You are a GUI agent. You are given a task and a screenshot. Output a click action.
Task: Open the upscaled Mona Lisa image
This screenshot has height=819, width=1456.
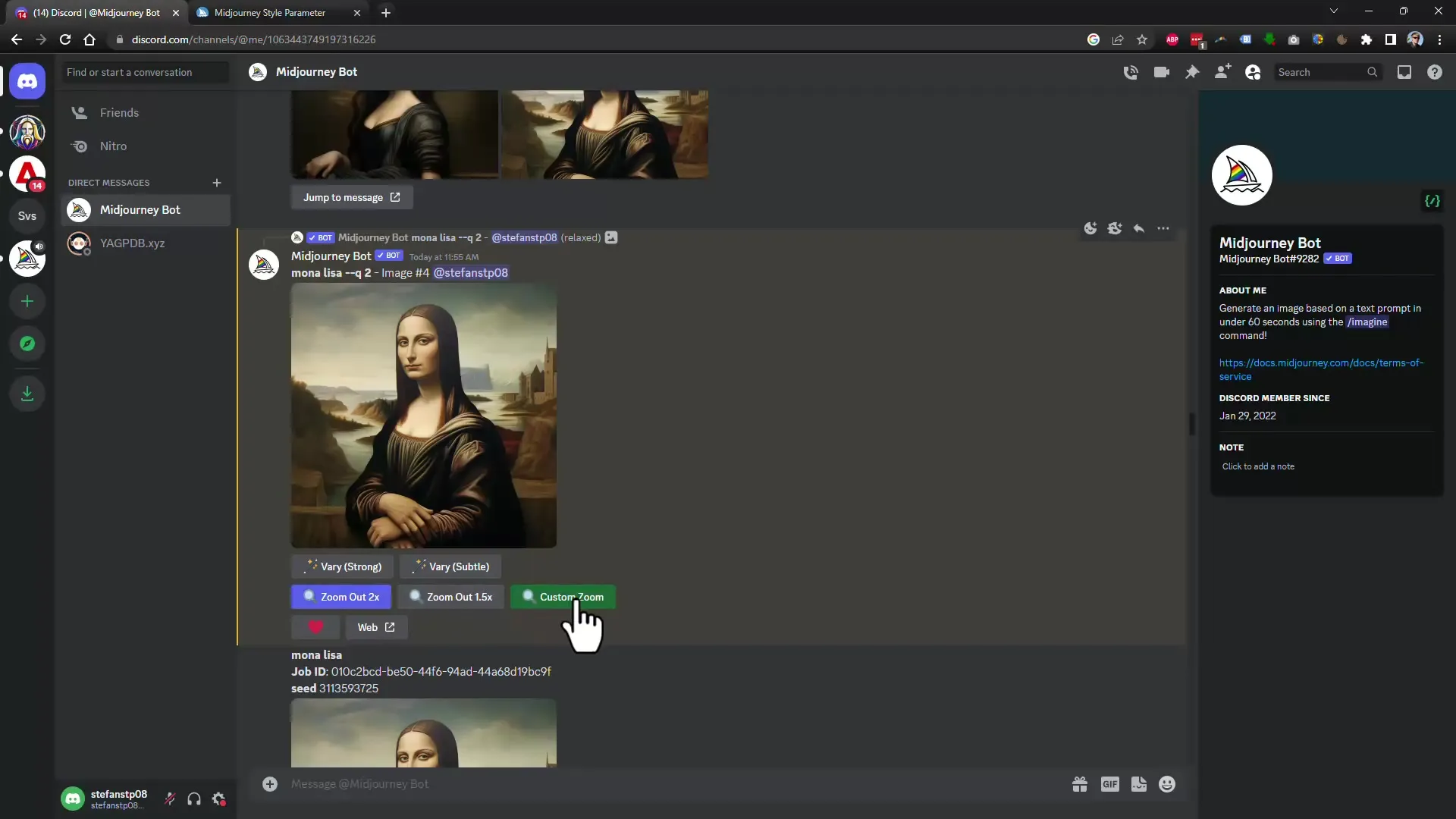[x=424, y=416]
